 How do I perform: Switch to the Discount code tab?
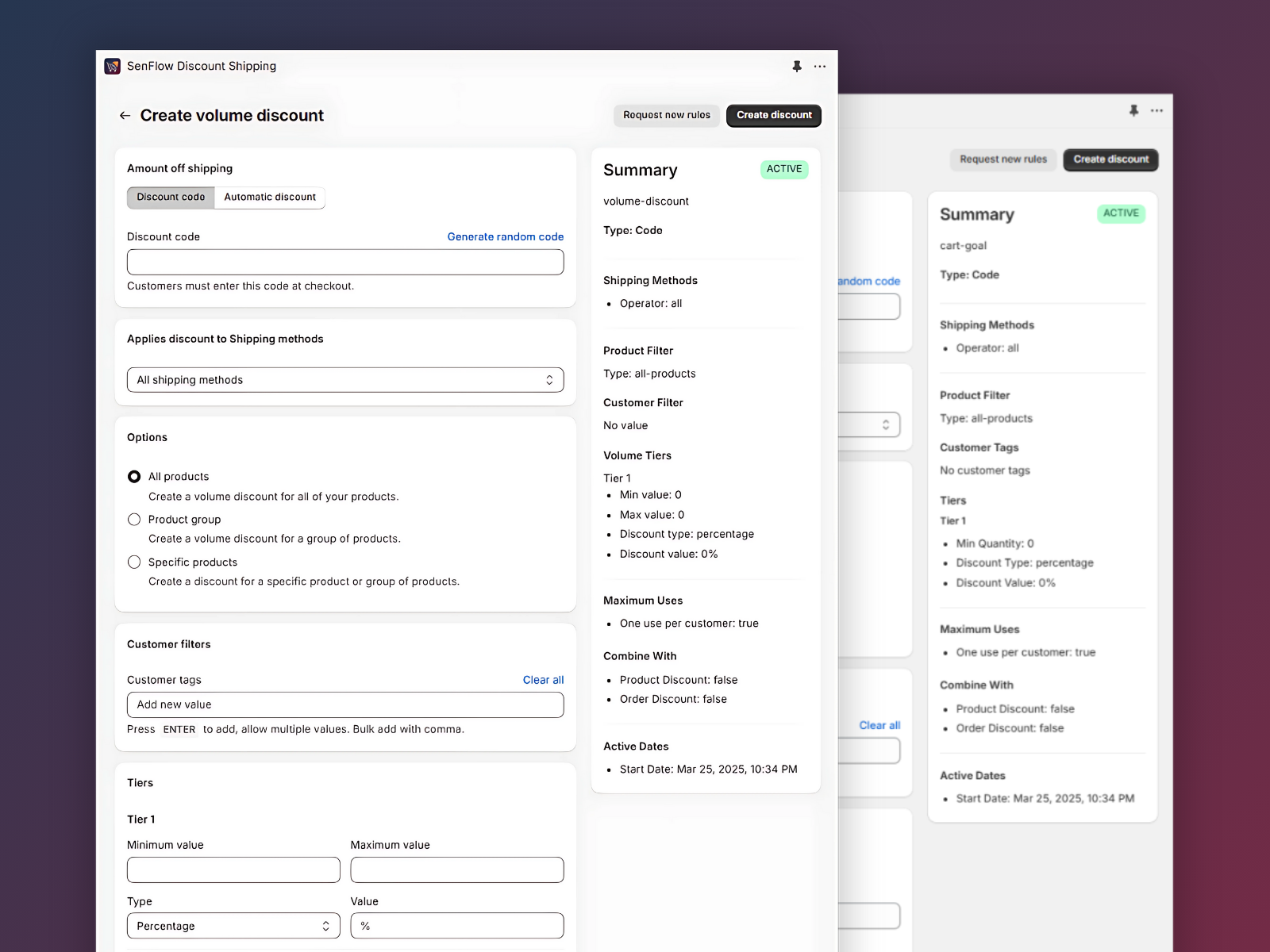[x=171, y=198]
